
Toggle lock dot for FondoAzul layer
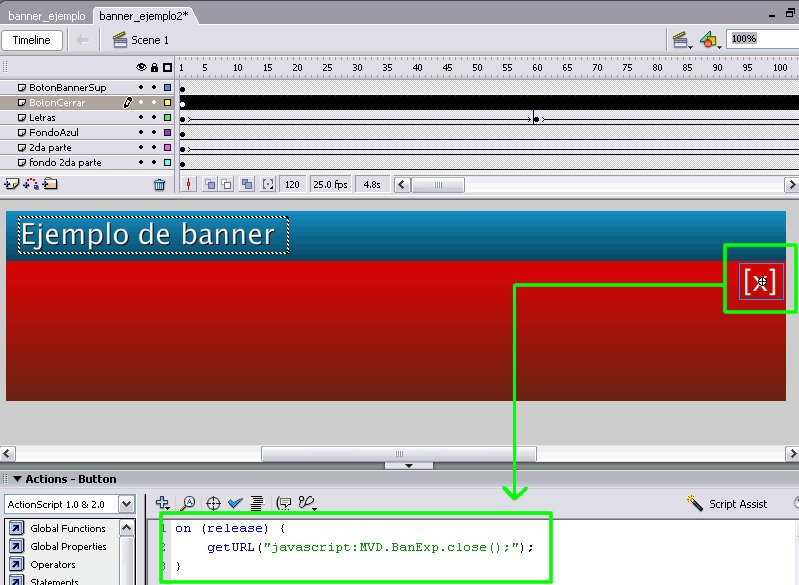tap(154, 133)
